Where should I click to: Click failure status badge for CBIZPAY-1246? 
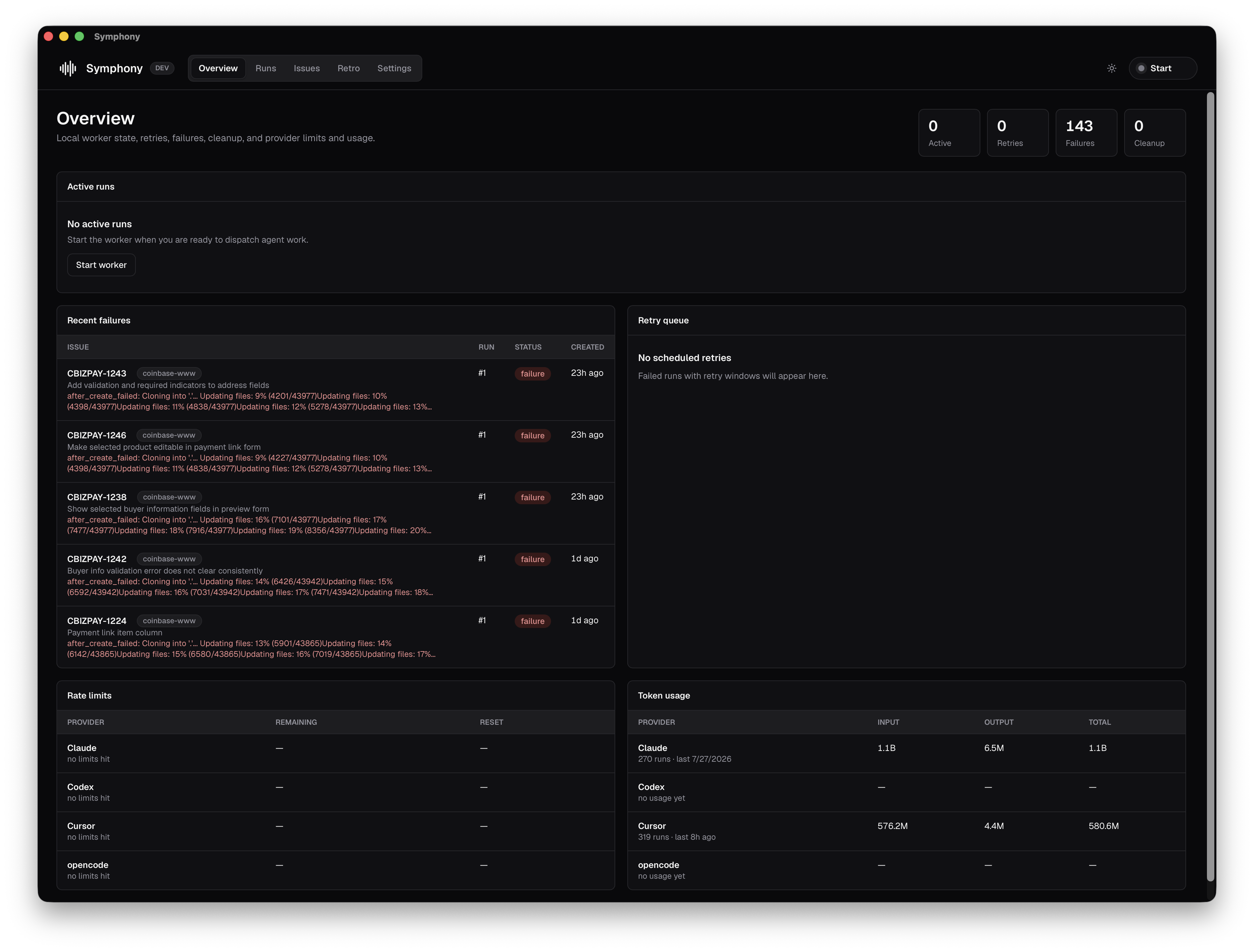coord(532,435)
